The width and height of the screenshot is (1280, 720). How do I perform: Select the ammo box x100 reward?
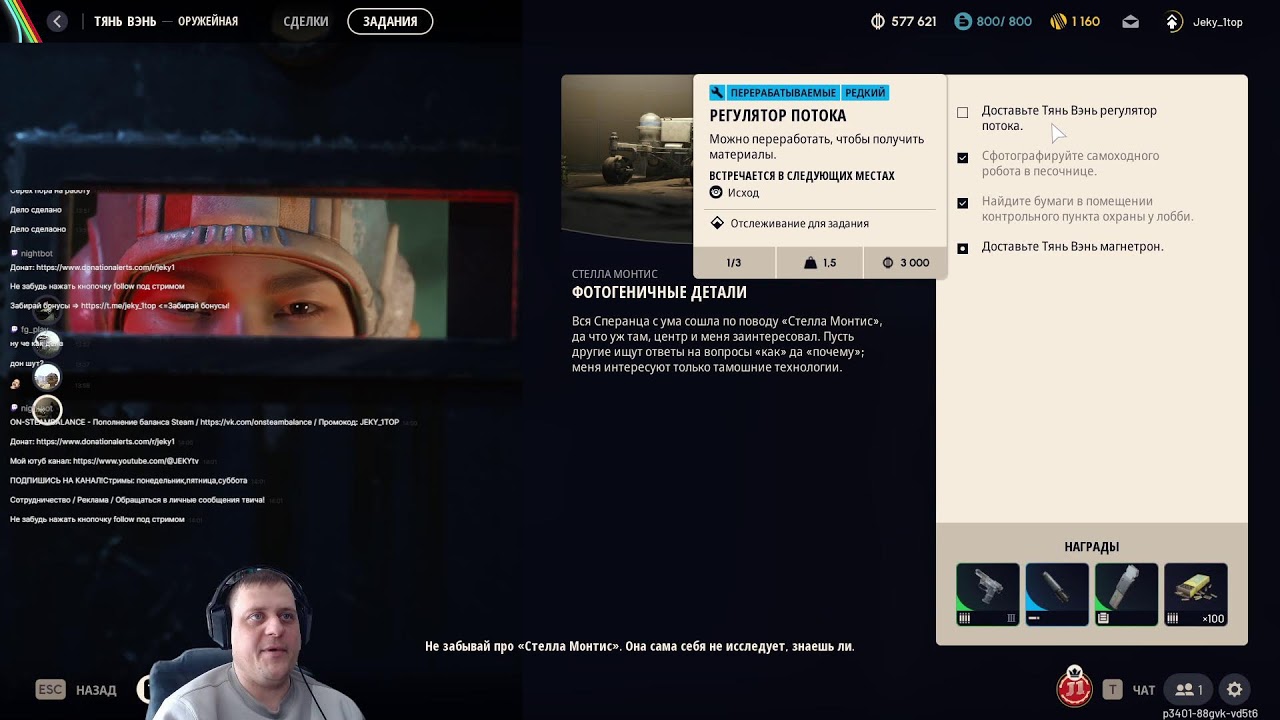point(1196,594)
